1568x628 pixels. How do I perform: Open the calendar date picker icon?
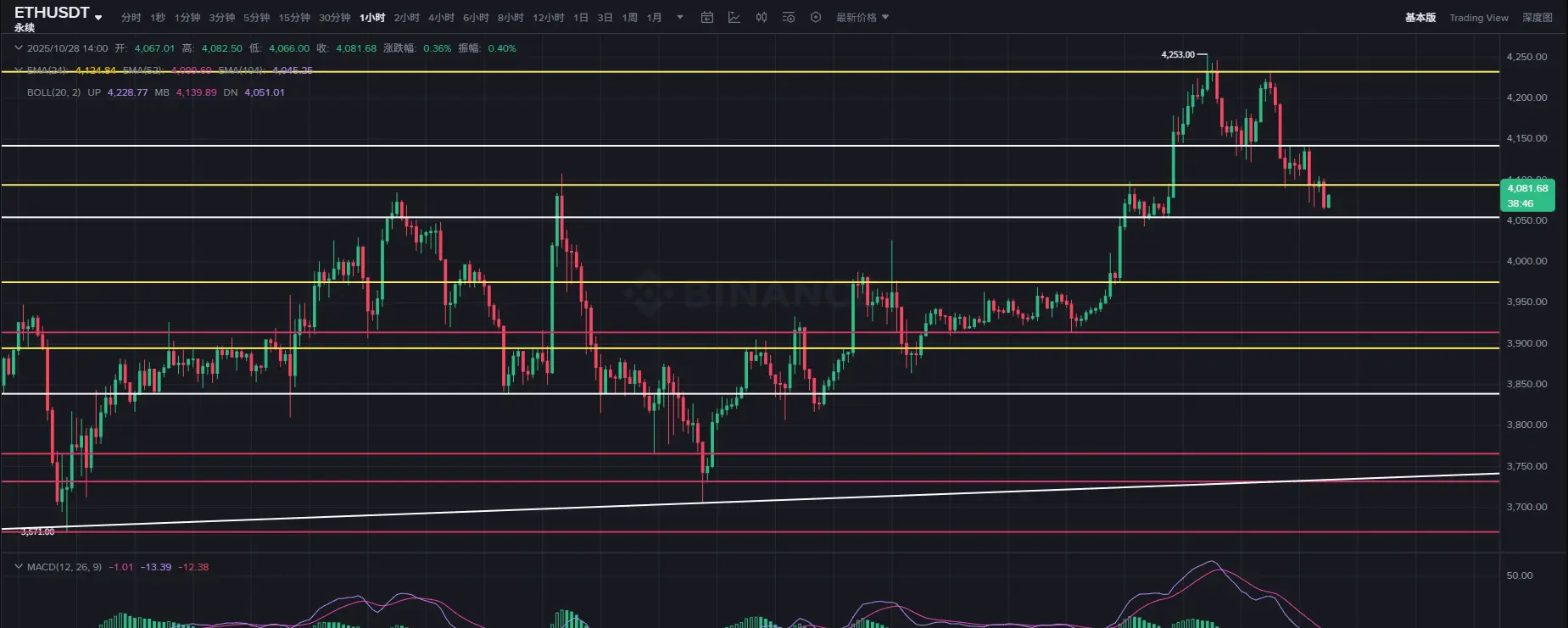(707, 17)
